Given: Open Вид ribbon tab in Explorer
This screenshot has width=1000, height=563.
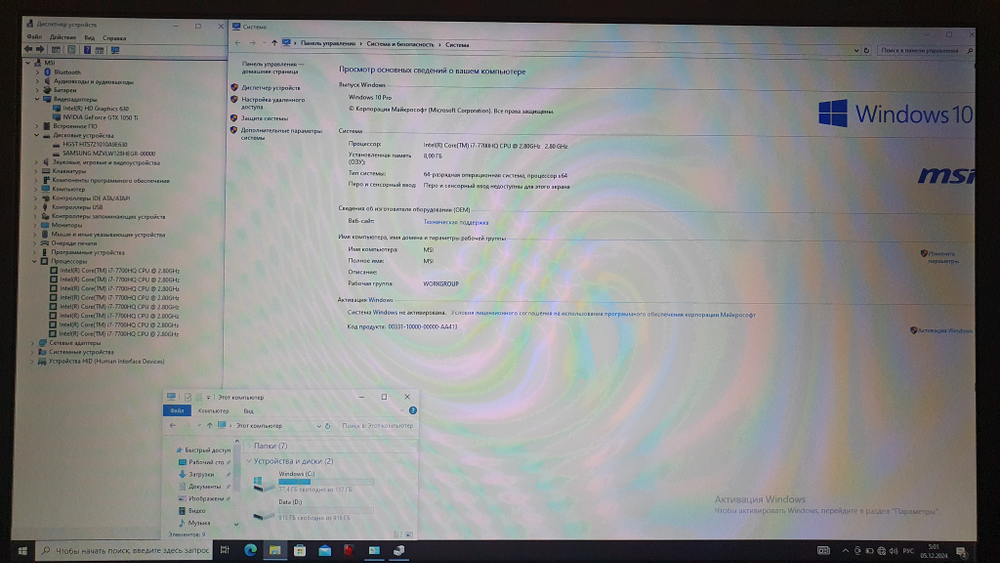Looking at the screenshot, I should click(248, 411).
